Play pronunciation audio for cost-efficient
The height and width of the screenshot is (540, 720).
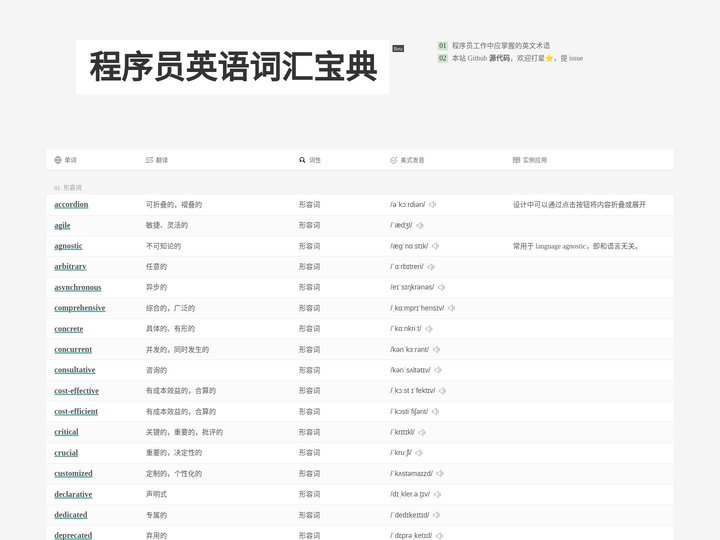[x=435, y=411]
